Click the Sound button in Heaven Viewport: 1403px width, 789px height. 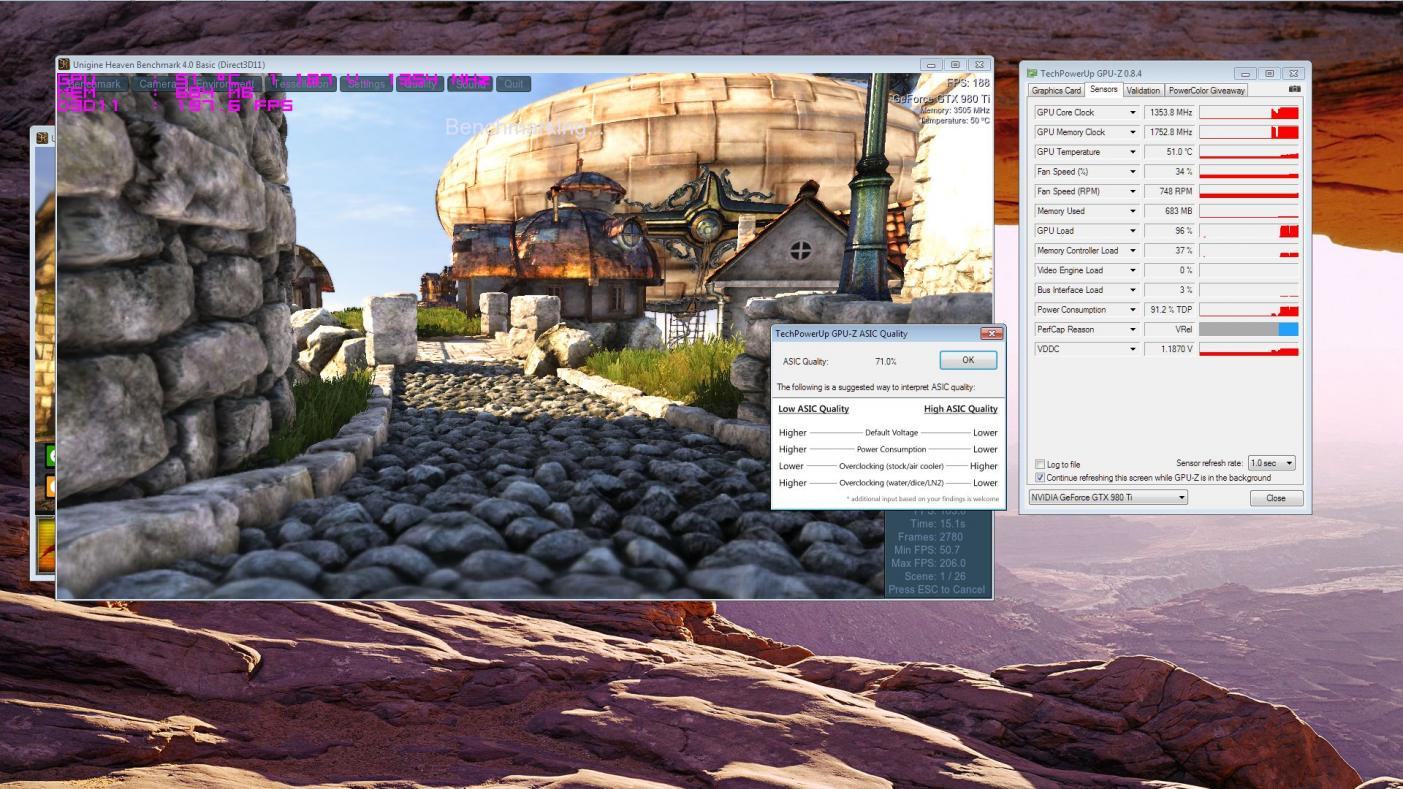point(471,84)
